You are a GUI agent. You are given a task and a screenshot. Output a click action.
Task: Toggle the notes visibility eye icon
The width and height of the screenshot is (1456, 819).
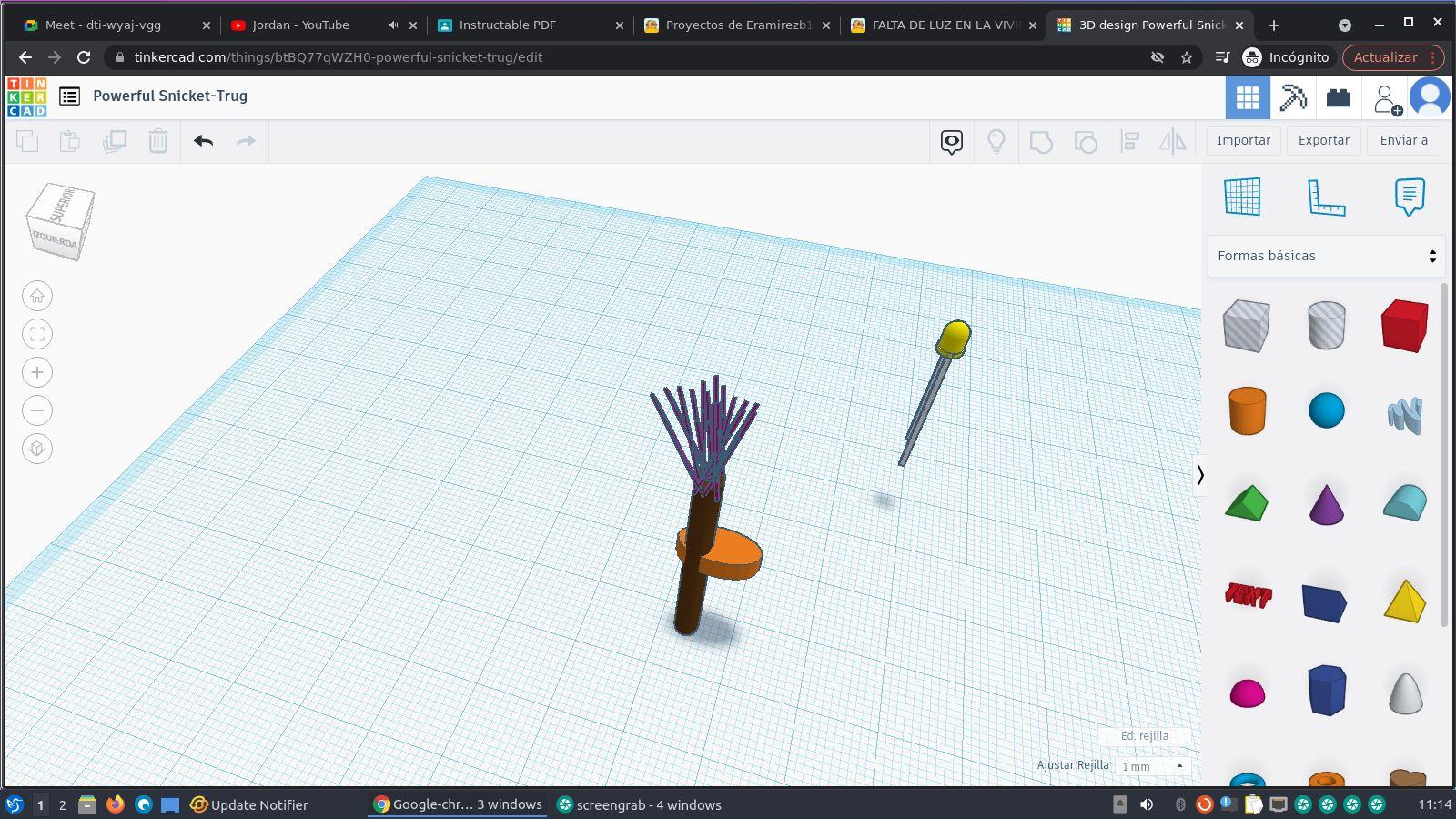pyautogui.click(x=952, y=141)
